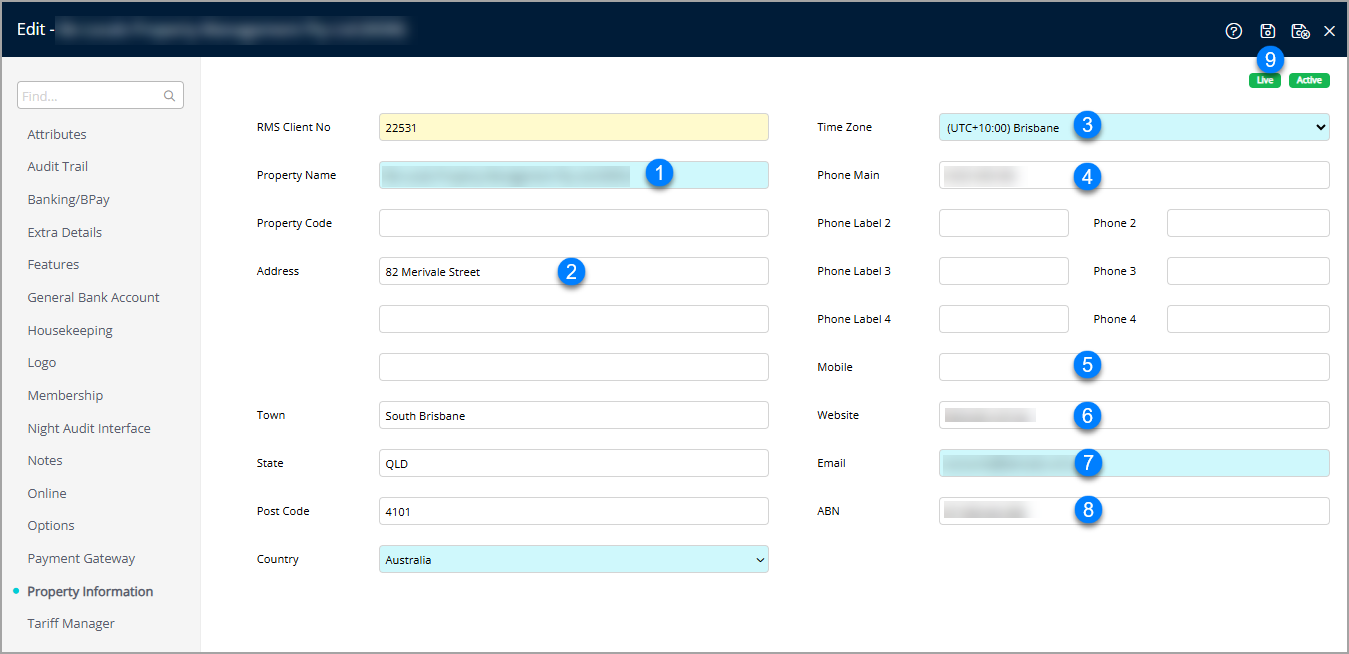Expand the Country dropdown showing Australia

click(573, 559)
